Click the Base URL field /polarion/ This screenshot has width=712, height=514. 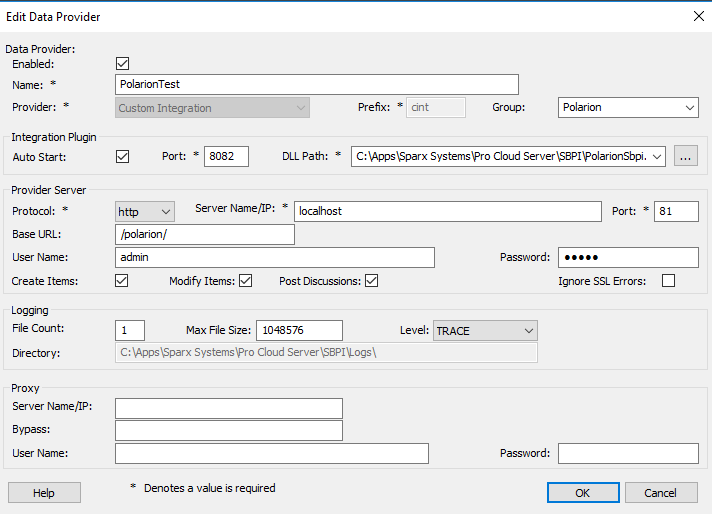coord(205,234)
